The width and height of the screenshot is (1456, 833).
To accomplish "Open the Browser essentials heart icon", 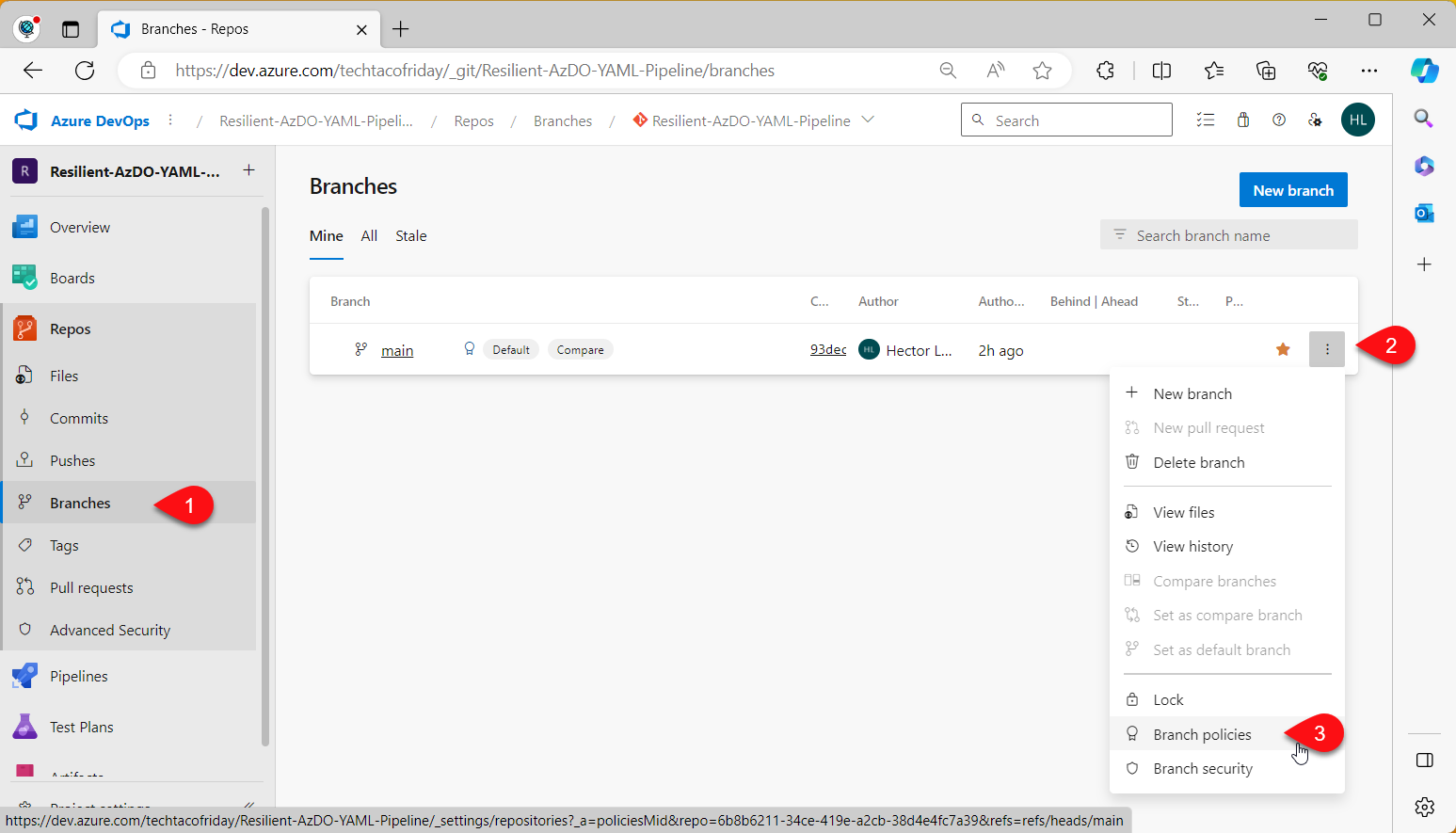I will [x=1318, y=71].
